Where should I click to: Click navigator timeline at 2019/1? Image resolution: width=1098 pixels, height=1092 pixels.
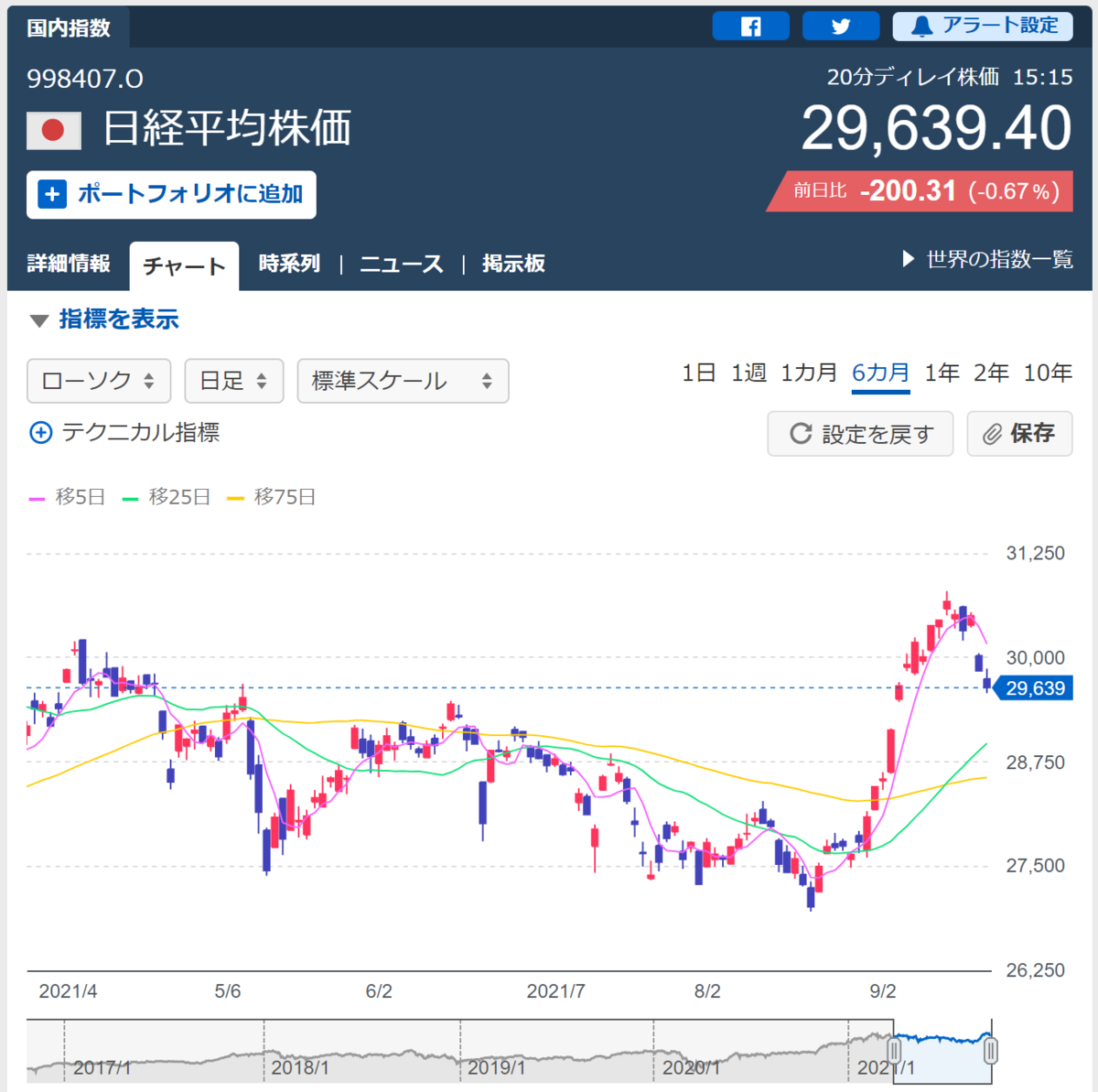pyautogui.click(x=496, y=1067)
